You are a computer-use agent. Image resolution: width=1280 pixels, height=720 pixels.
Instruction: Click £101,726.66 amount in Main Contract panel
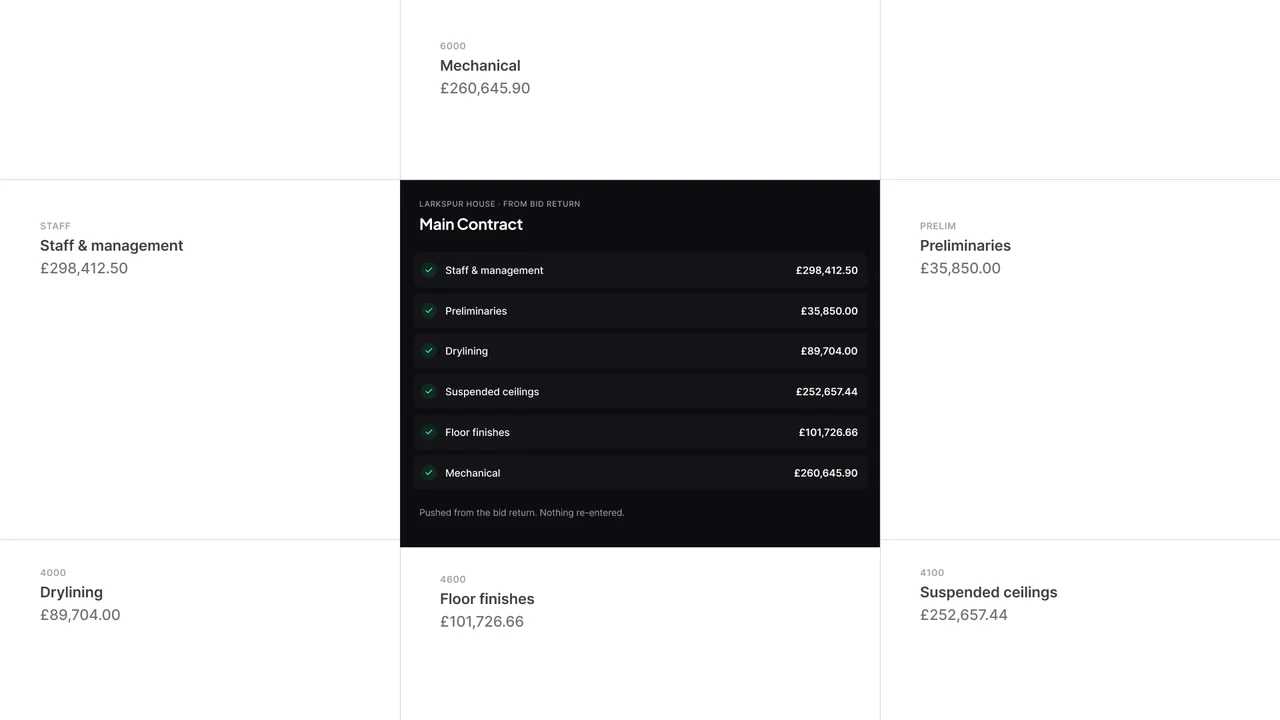pyautogui.click(x=828, y=432)
